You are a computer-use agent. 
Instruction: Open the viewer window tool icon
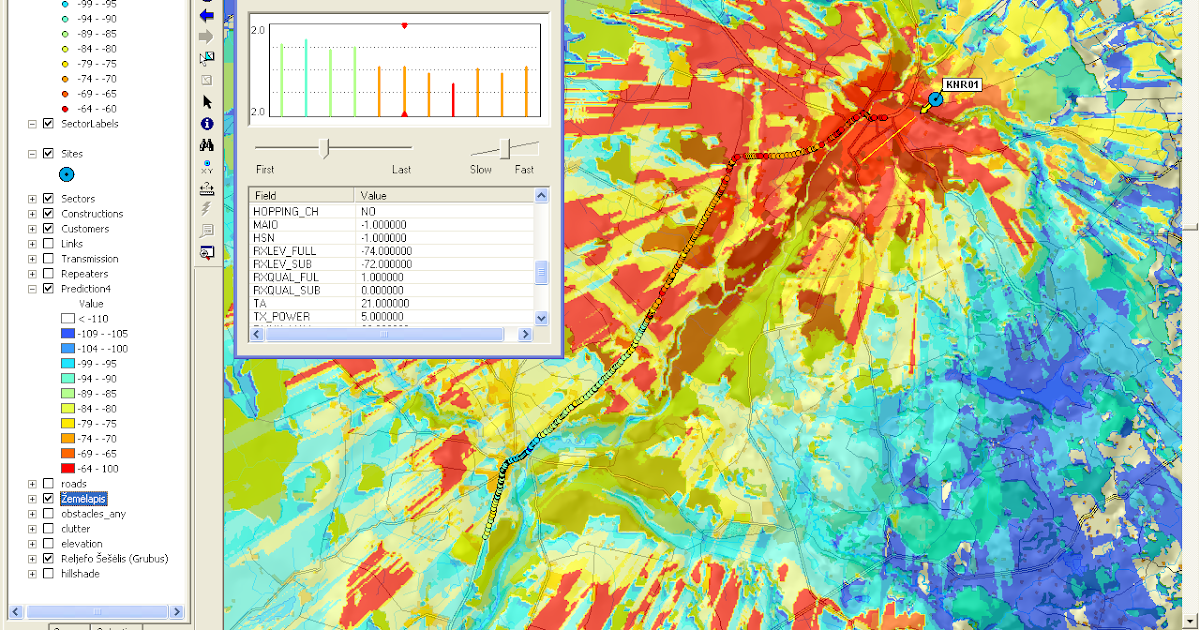(207, 253)
